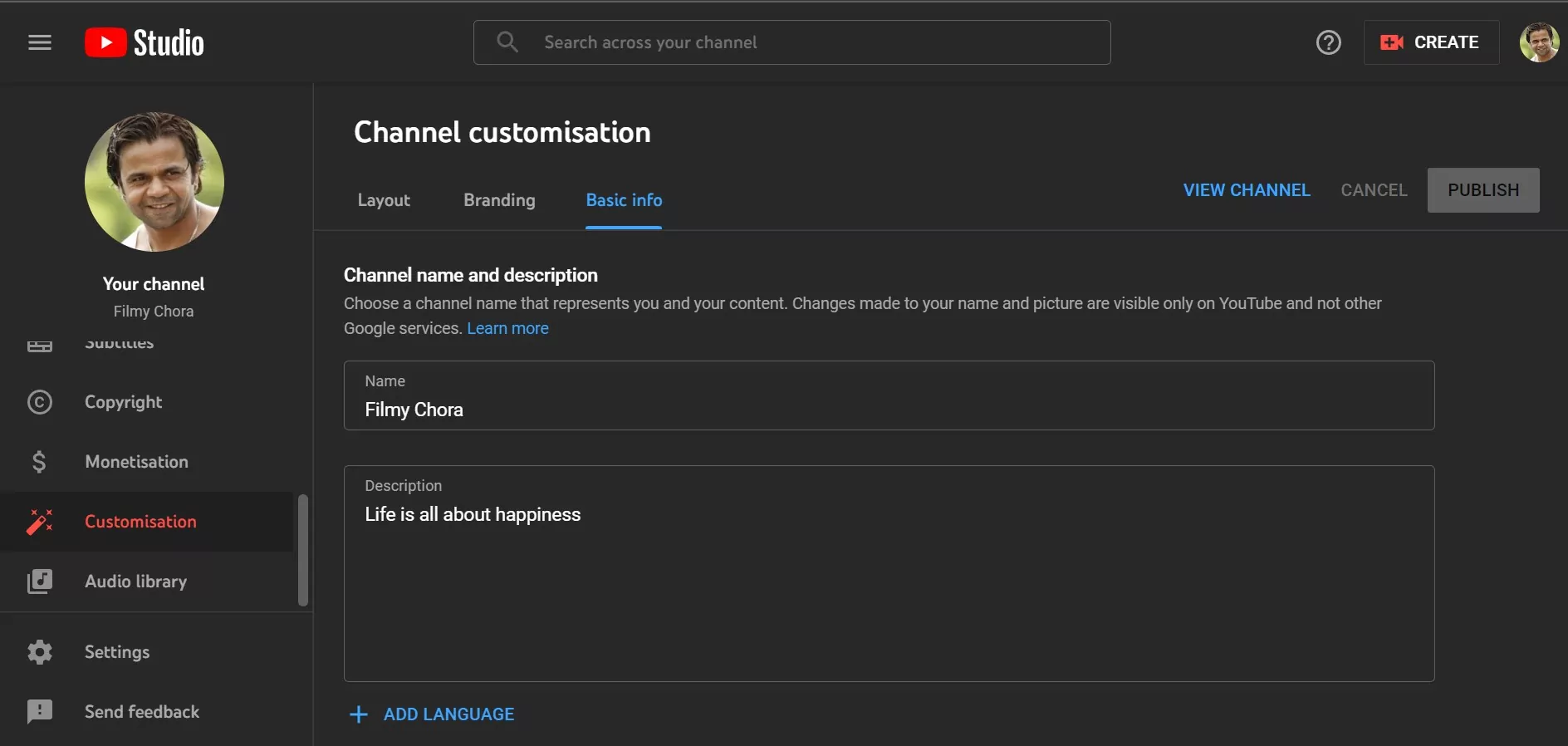Image resolution: width=1568 pixels, height=746 pixels.
Task: Click the Monetisation dollar icon
Action: 40,462
